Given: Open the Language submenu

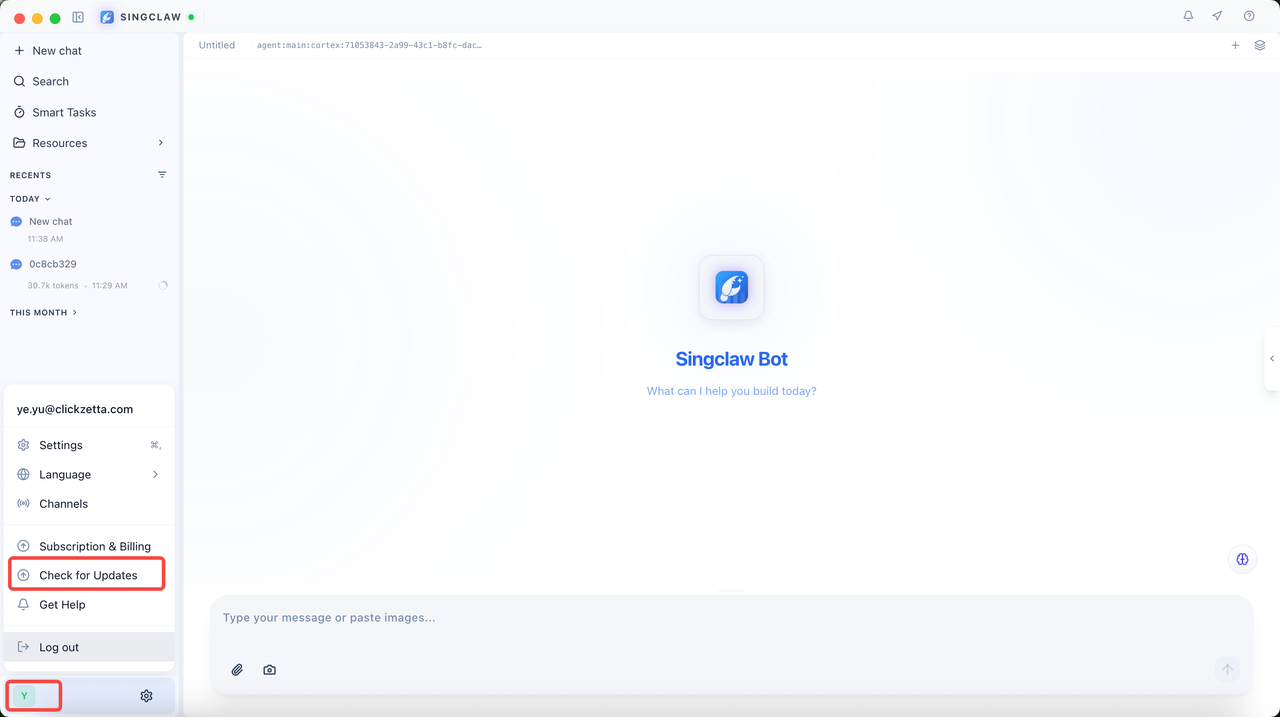Looking at the screenshot, I should tap(89, 475).
